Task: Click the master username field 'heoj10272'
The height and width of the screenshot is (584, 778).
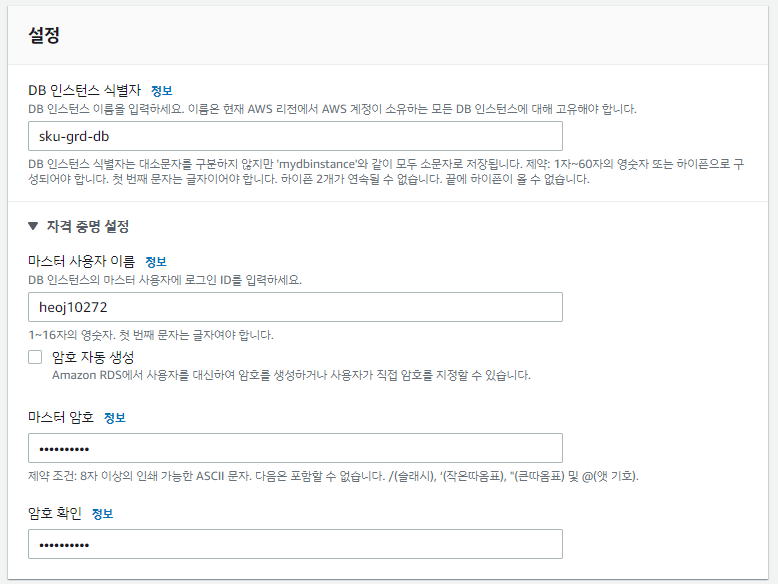Action: click(295, 307)
